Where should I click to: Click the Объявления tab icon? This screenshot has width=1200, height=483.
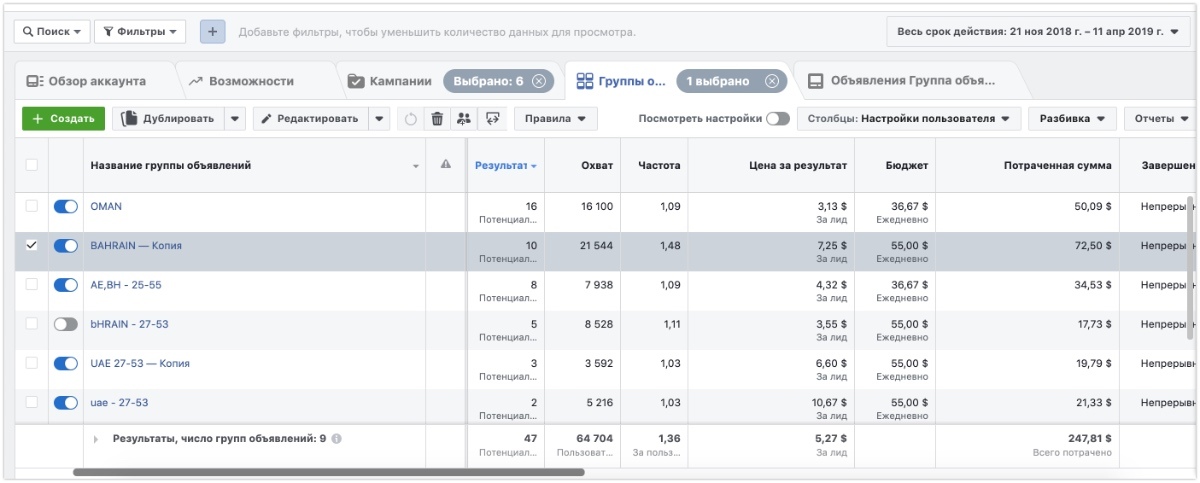816,81
